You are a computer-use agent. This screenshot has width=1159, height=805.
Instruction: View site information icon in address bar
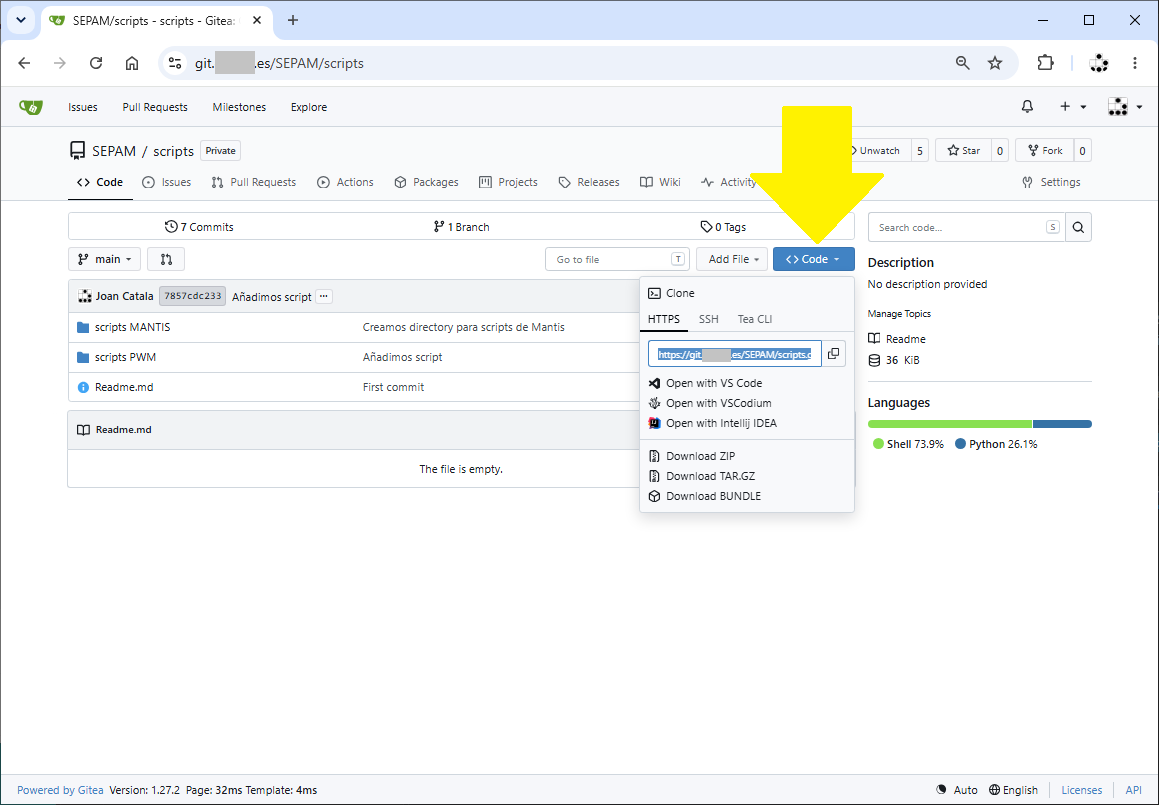174,64
